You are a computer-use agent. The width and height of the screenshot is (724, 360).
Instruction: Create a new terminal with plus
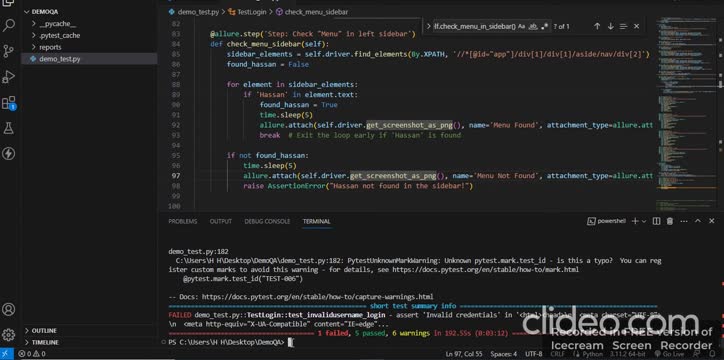click(635, 221)
